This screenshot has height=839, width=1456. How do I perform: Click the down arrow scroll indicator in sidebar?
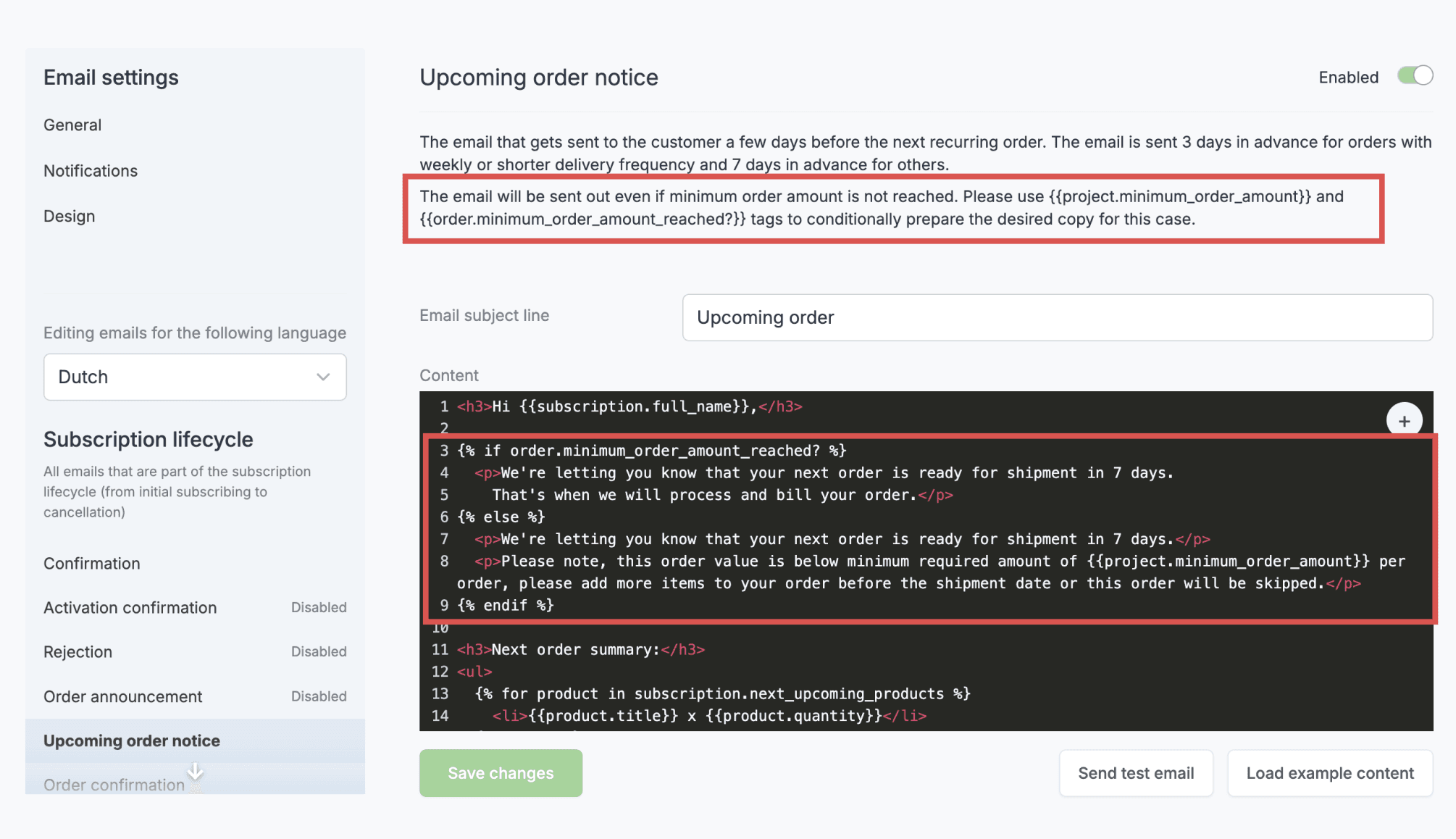pyautogui.click(x=195, y=772)
